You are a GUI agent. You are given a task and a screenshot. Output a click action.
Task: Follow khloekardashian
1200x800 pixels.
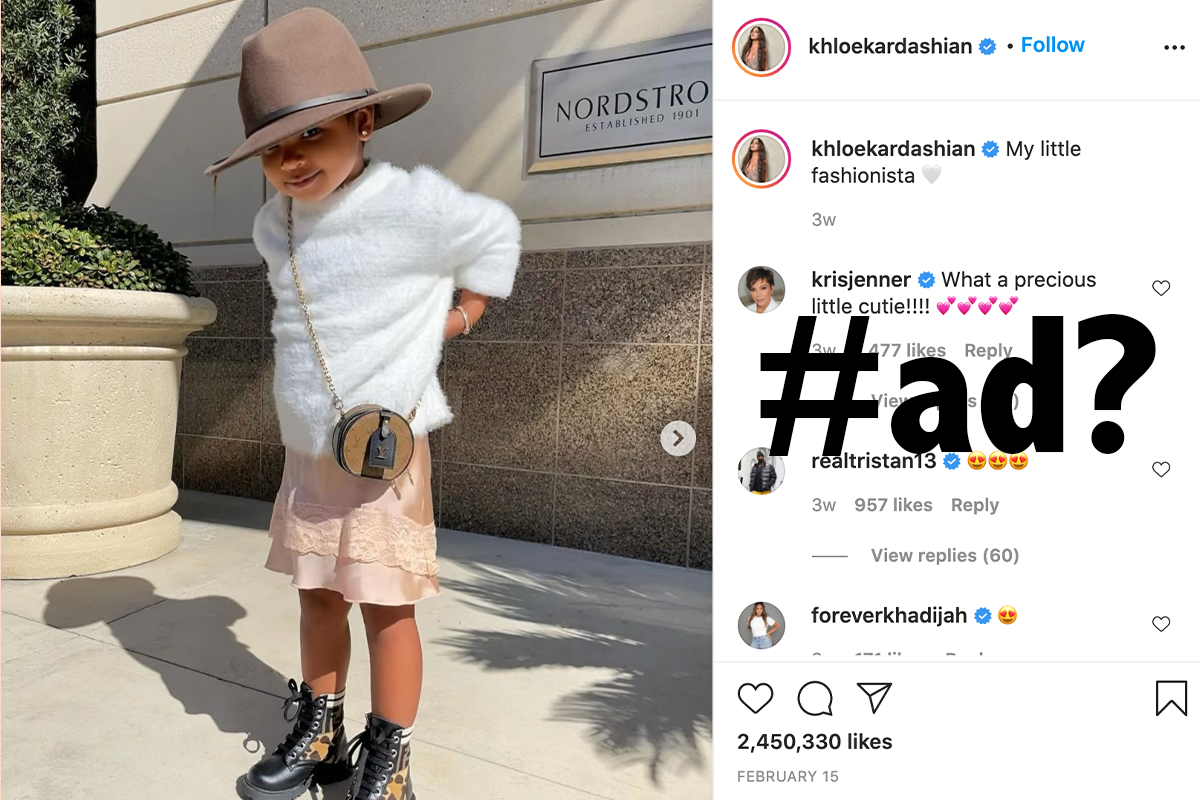coord(1052,45)
